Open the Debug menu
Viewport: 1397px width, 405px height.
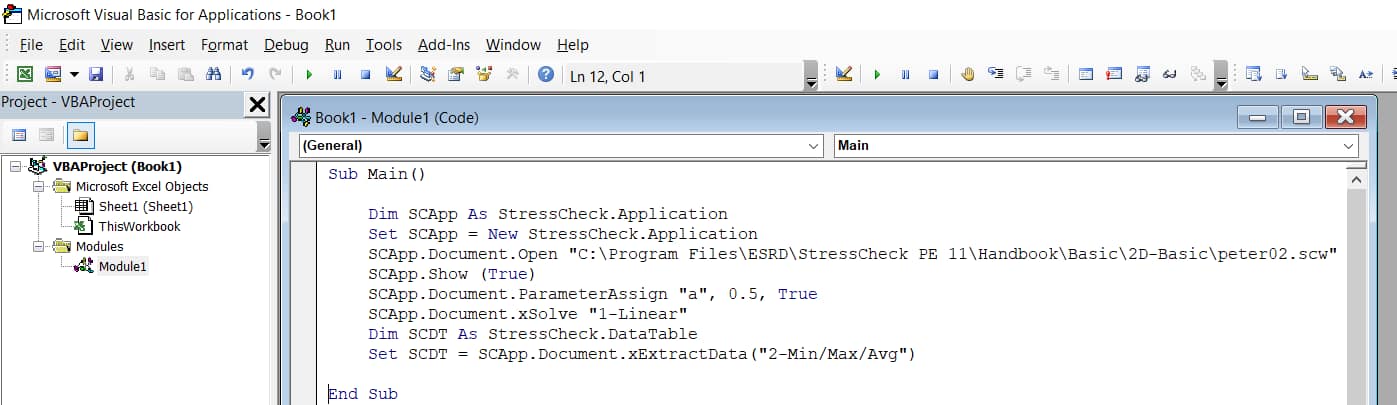(x=286, y=45)
